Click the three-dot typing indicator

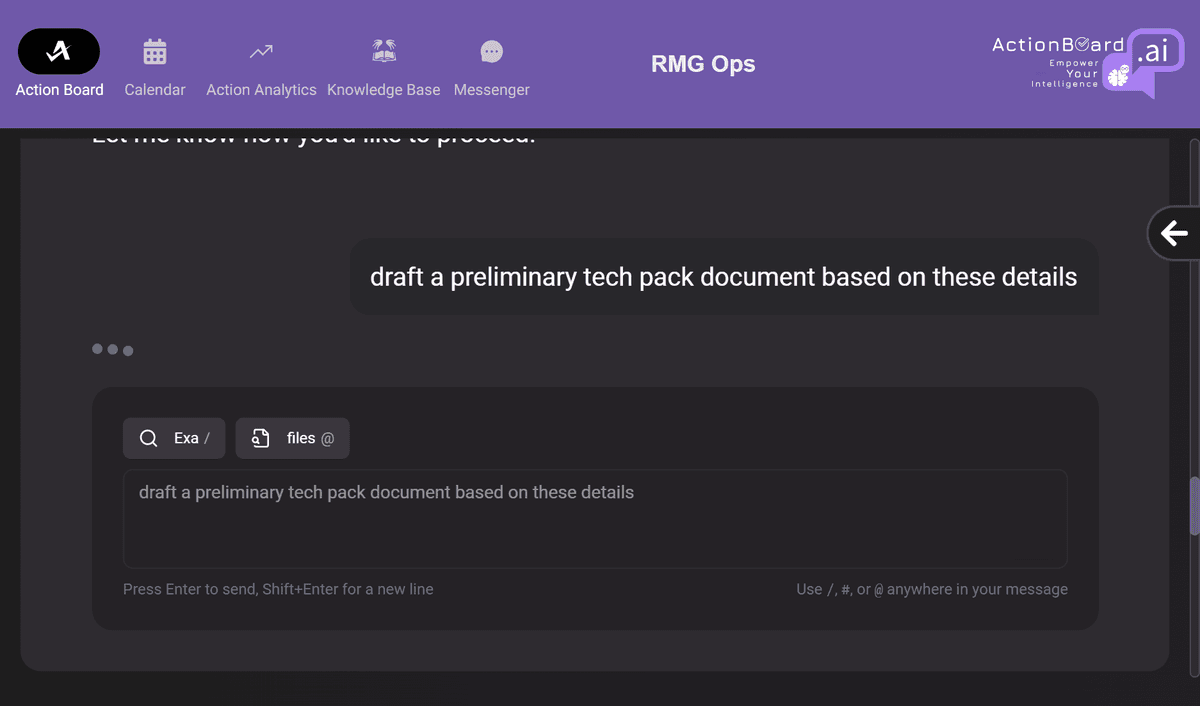pos(112,350)
